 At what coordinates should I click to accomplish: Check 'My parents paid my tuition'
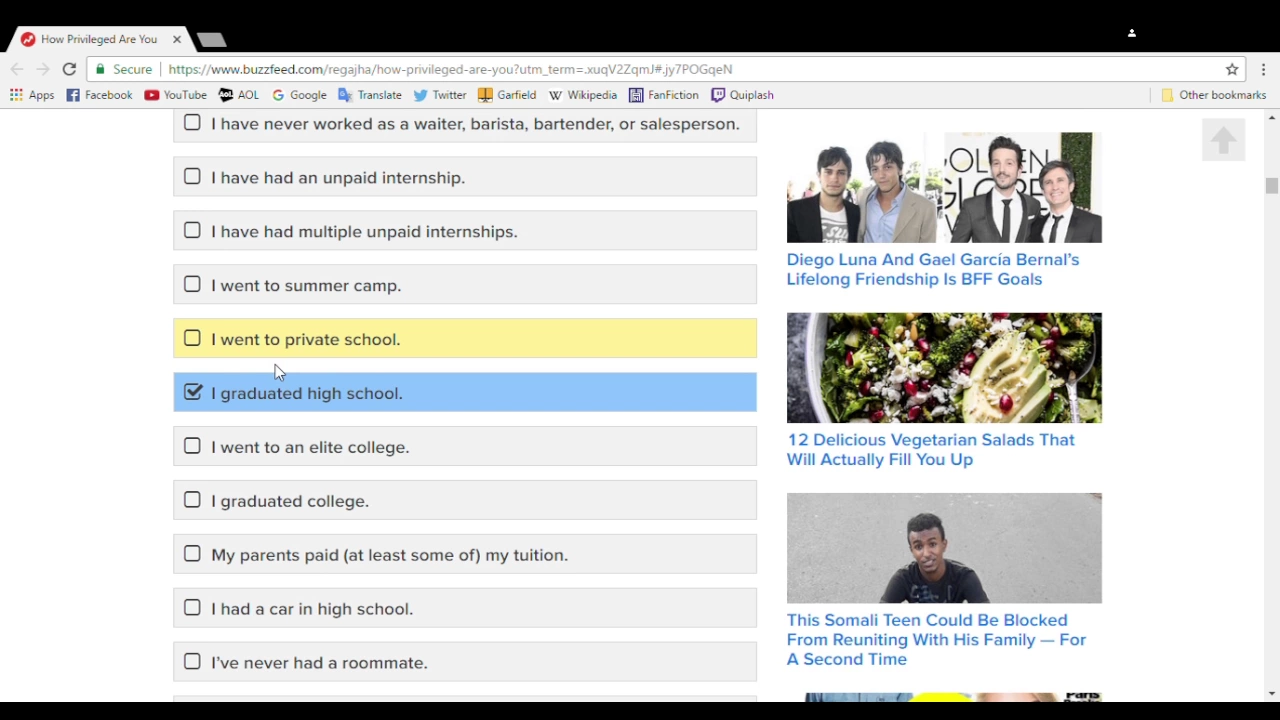pos(192,554)
